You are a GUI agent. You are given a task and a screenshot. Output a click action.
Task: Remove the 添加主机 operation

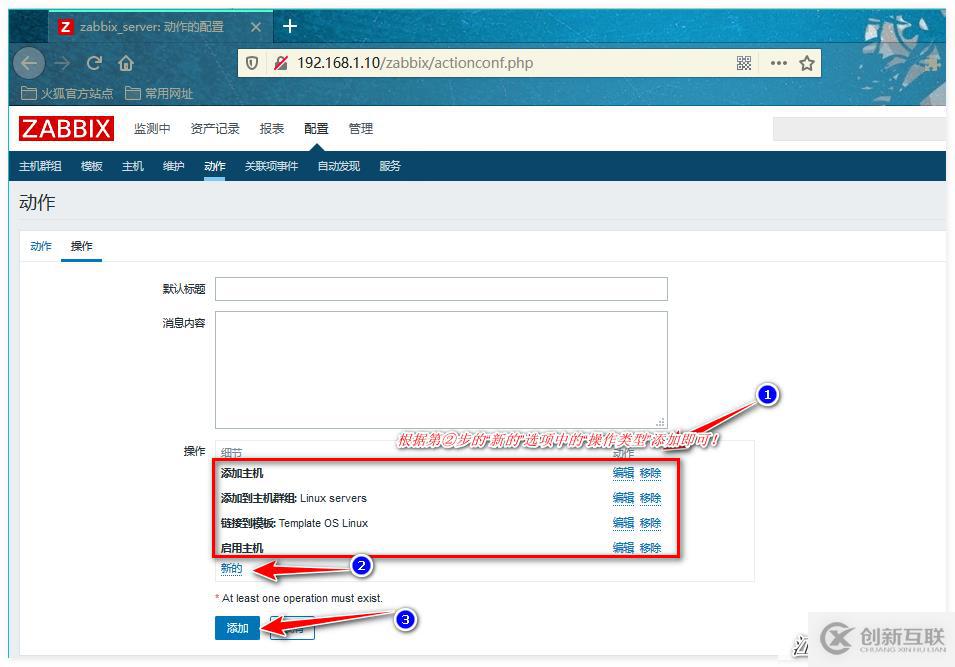tap(650, 473)
